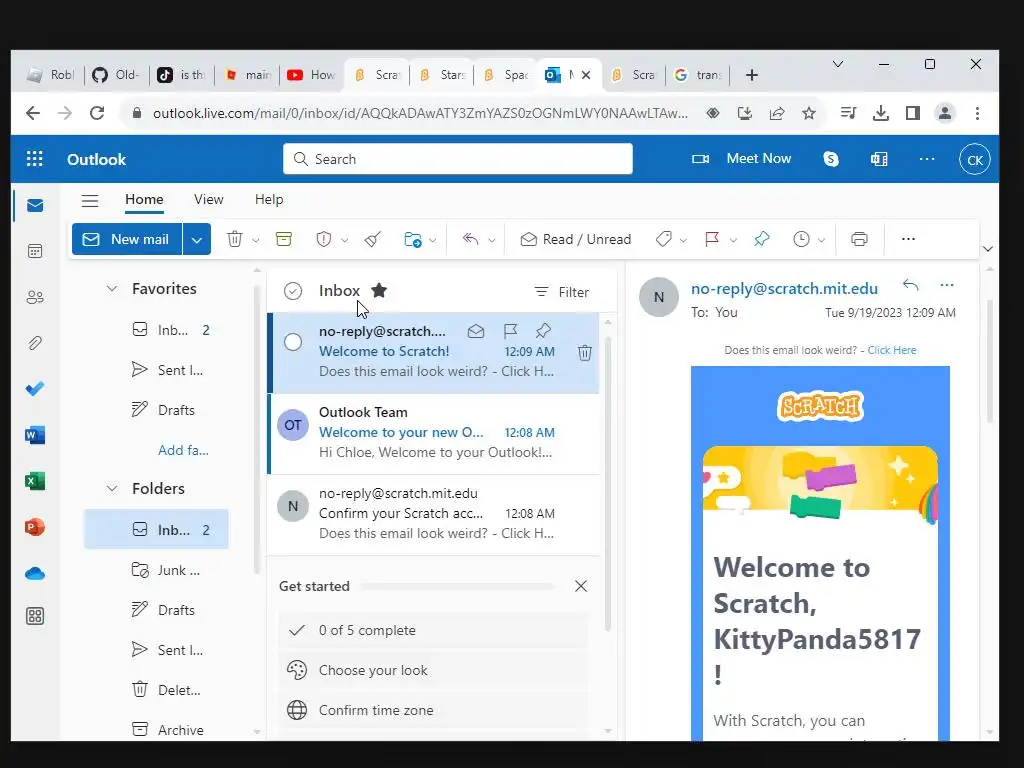Open Confirm your Scratch account email
This screenshot has width=1024, height=768.
pyautogui.click(x=434, y=514)
